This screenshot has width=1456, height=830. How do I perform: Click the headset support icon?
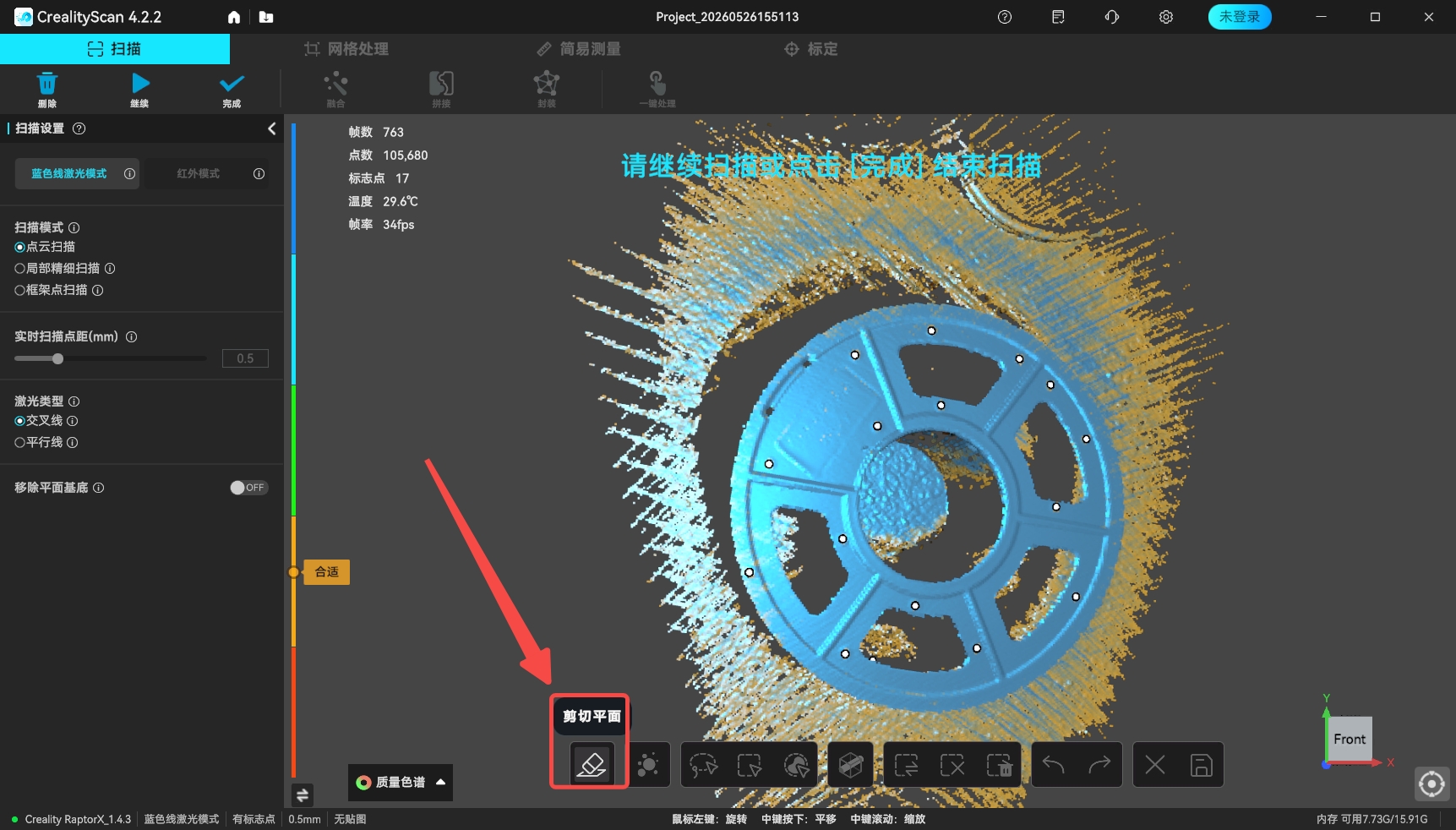point(1112,17)
